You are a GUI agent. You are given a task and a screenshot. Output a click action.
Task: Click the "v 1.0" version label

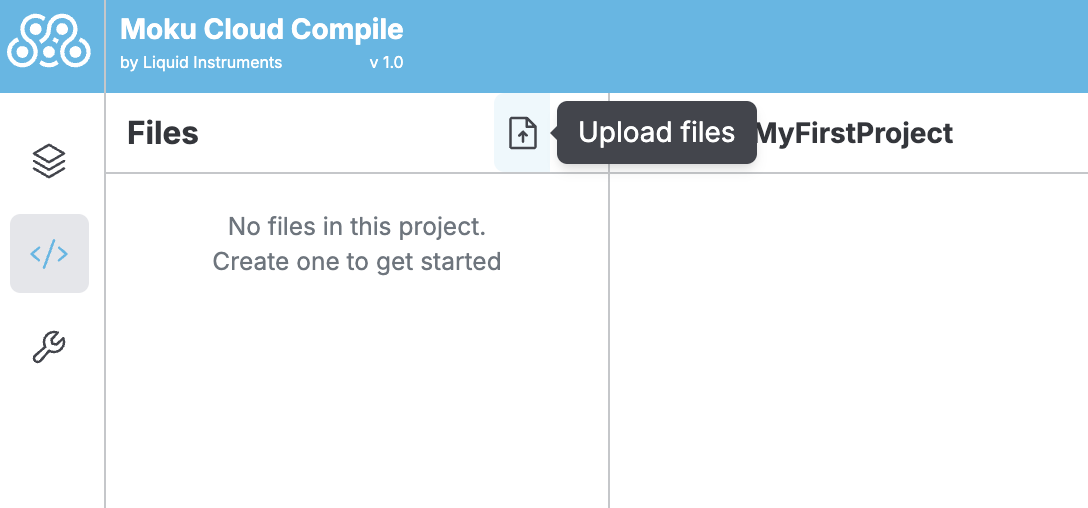pos(386,62)
